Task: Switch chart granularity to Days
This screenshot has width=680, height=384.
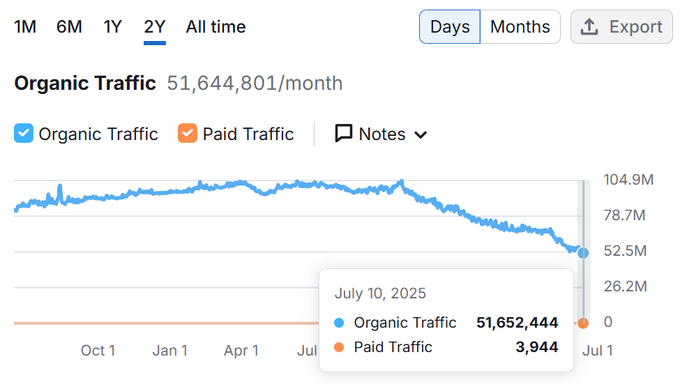Action: [x=450, y=27]
